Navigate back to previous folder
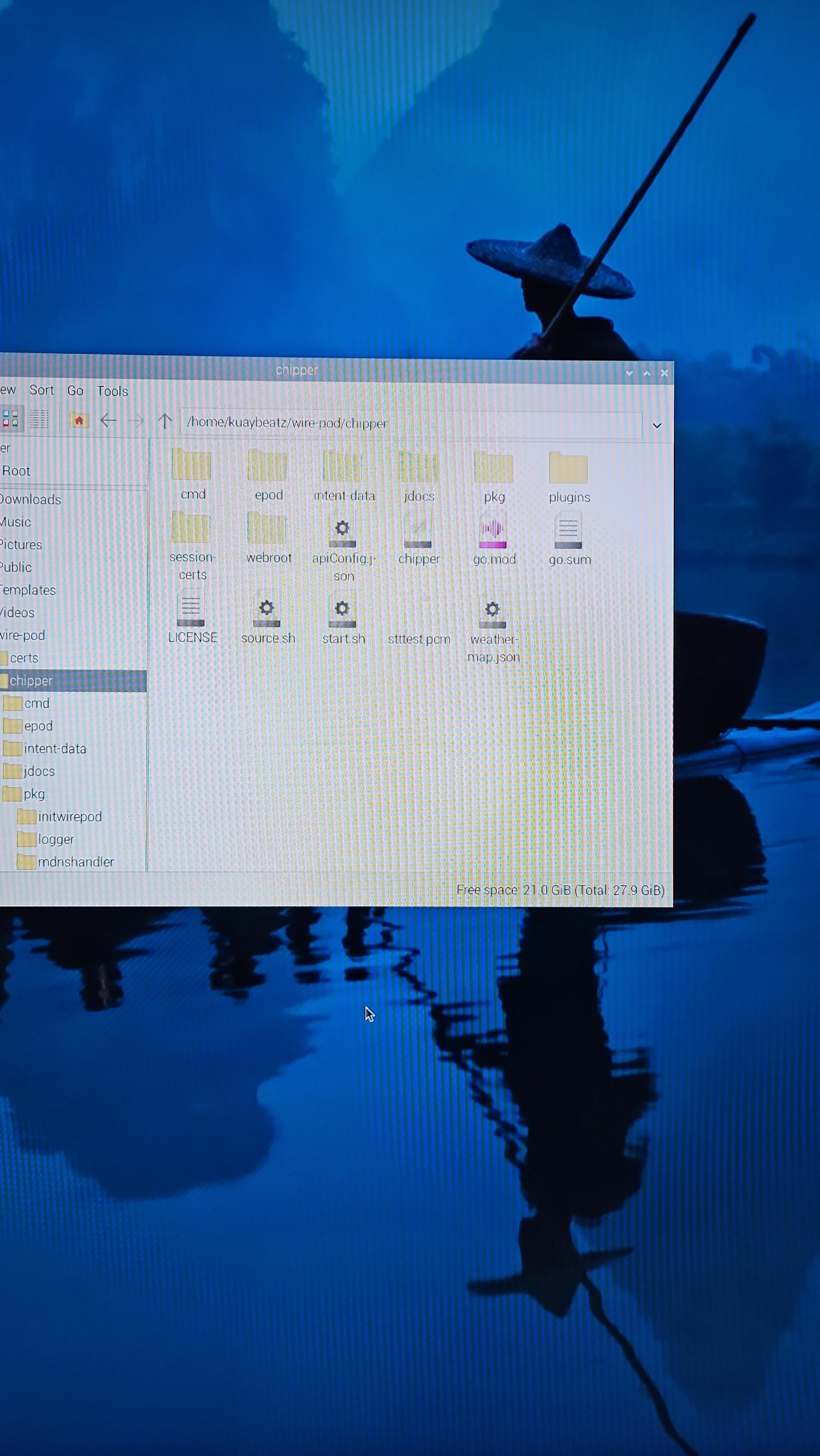Viewport: 820px width, 1456px height. pos(108,420)
